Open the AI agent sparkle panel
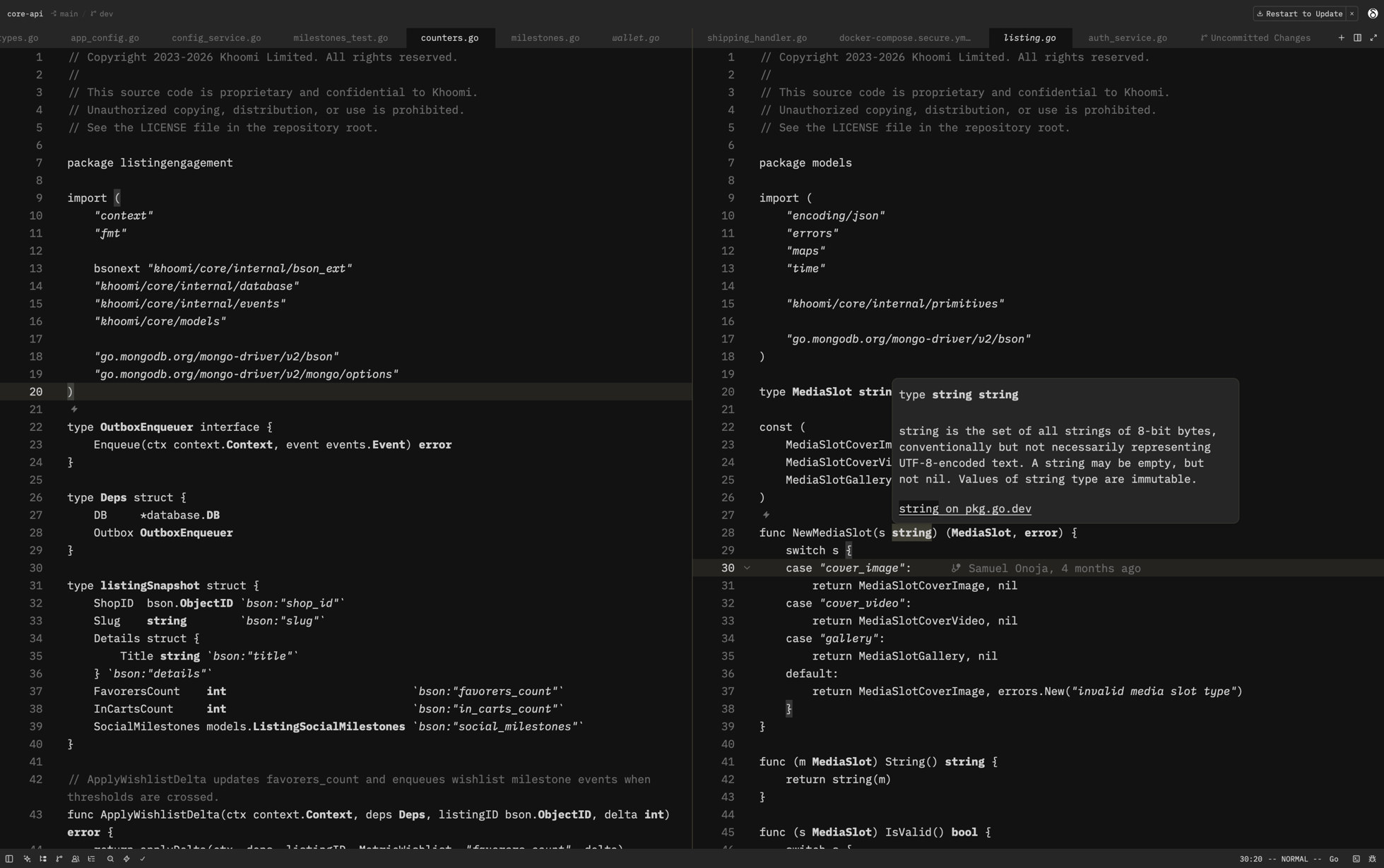This screenshot has width=1384, height=868. click(27, 859)
